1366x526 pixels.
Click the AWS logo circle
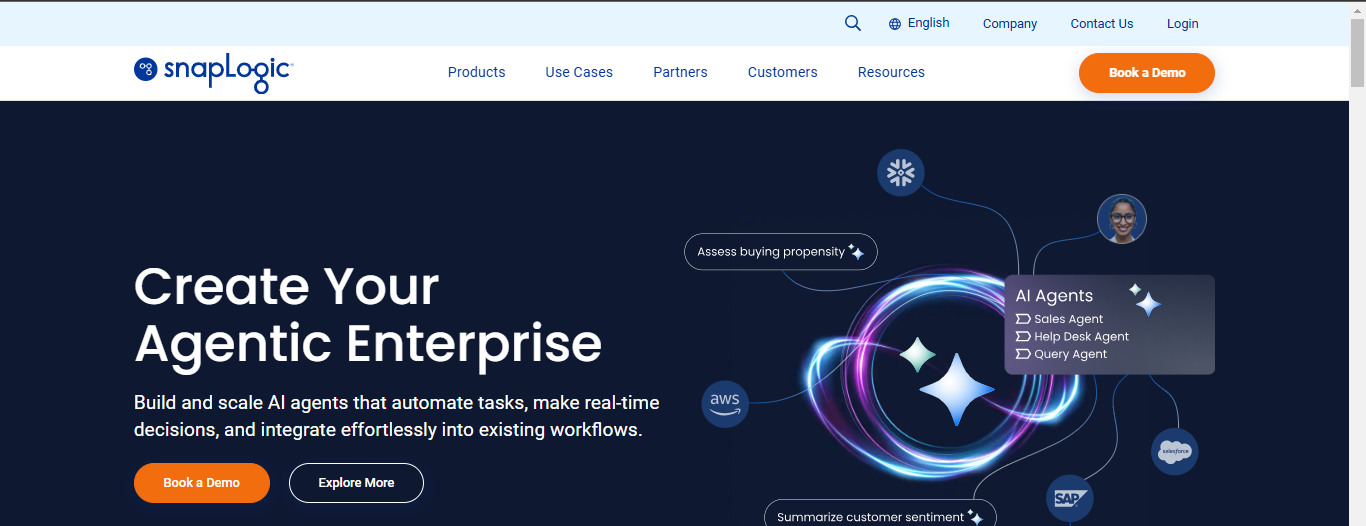pyautogui.click(x=725, y=403)
